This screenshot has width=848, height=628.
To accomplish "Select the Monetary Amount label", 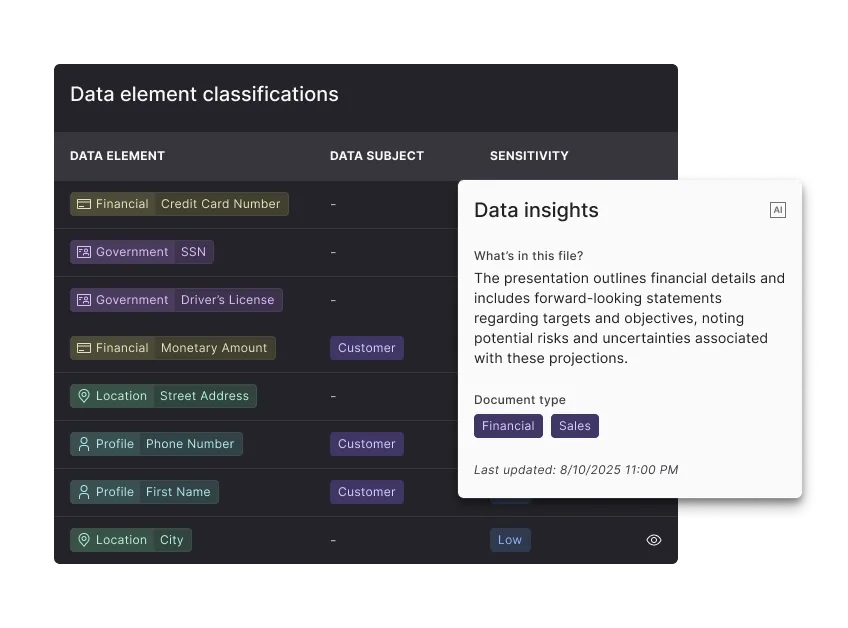I will tap(214, 348).
